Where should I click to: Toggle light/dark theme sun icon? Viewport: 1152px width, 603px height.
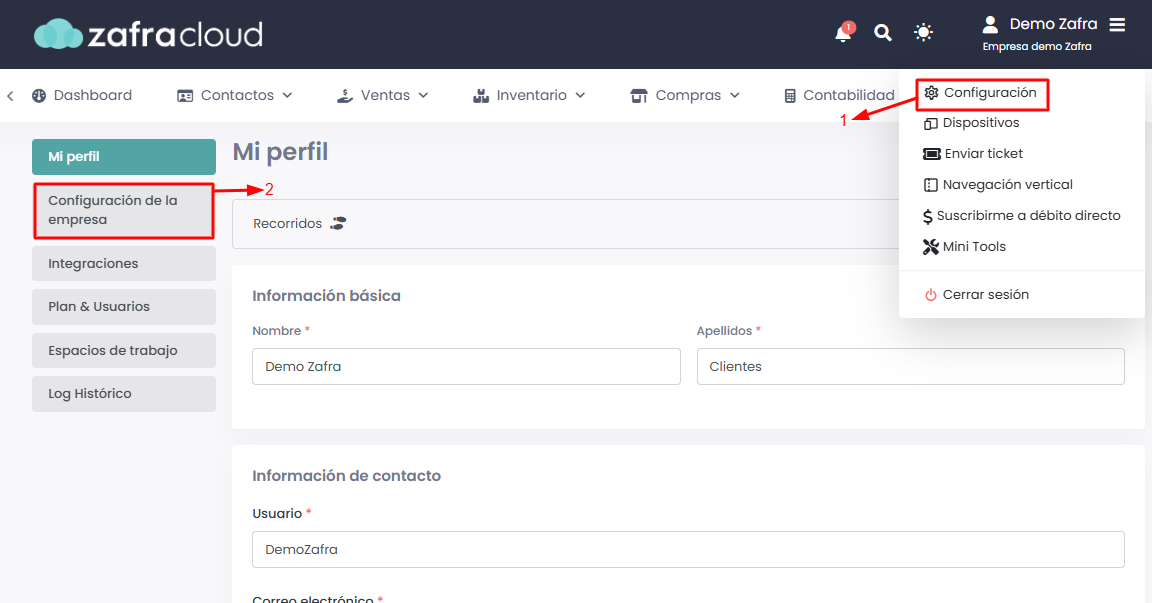[x=924, y=32]
